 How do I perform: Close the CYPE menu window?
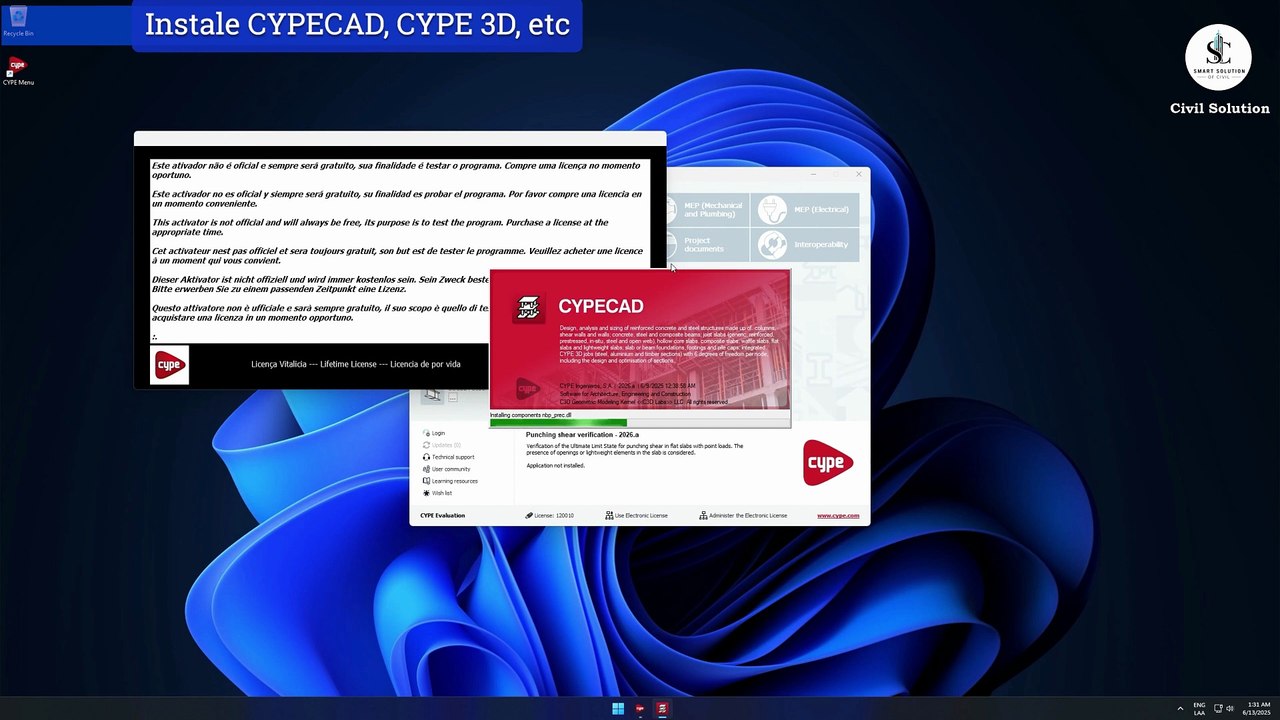tap(858, 175)
